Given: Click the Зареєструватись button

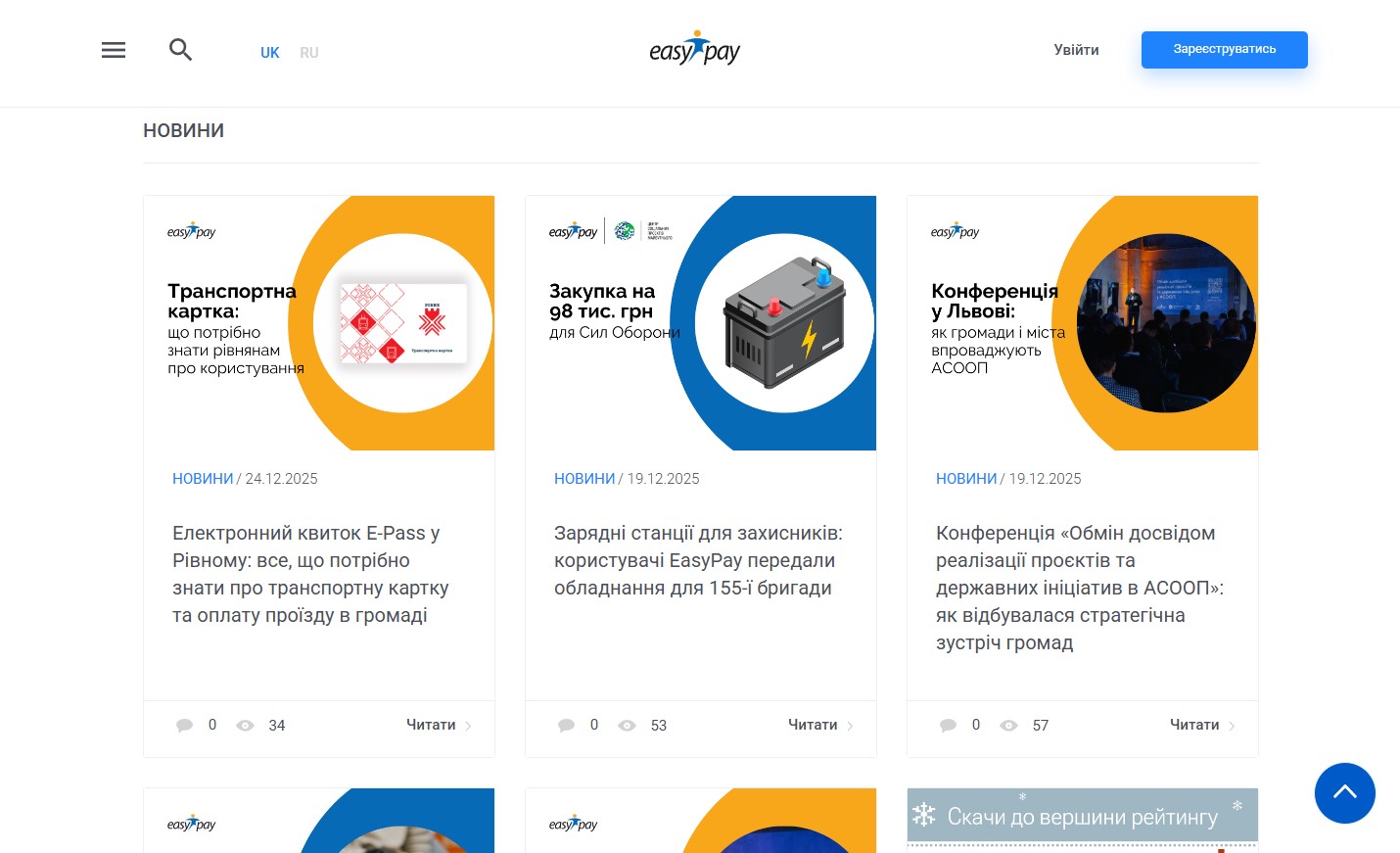Looking at the screenshot, I should tap(1224, 50).
